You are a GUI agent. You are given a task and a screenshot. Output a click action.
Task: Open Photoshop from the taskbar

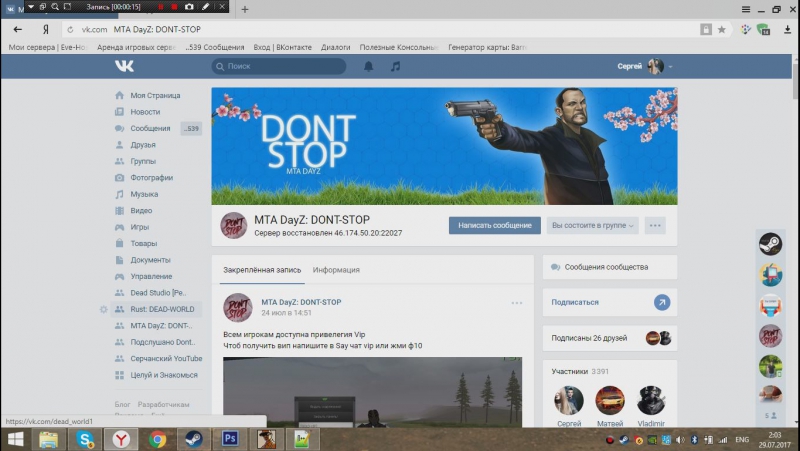[230, 439]
